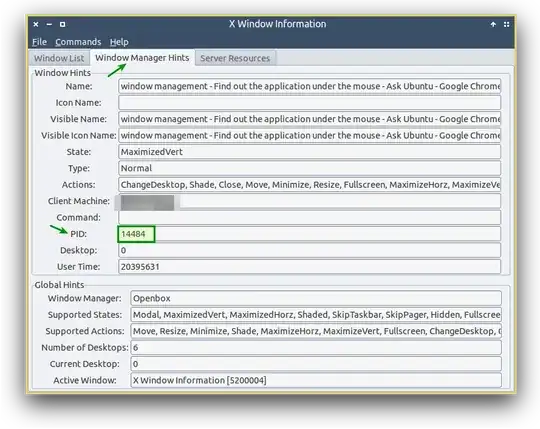
Task: Click the 'Window Manager:' label
Action: coord(84,298)
